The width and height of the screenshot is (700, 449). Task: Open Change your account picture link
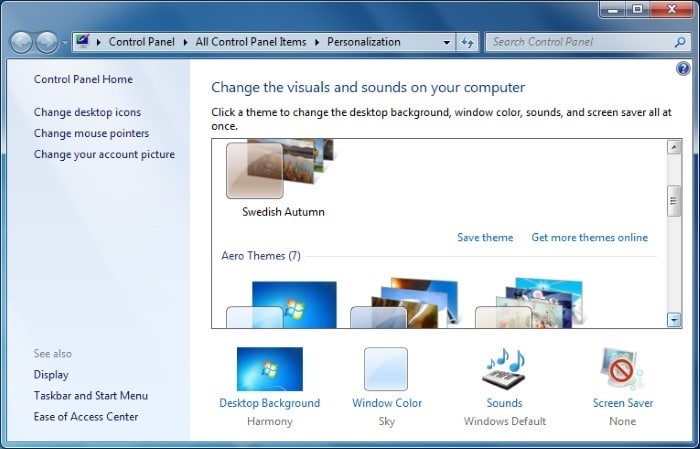pyautogui.click(x=104, y=154)
